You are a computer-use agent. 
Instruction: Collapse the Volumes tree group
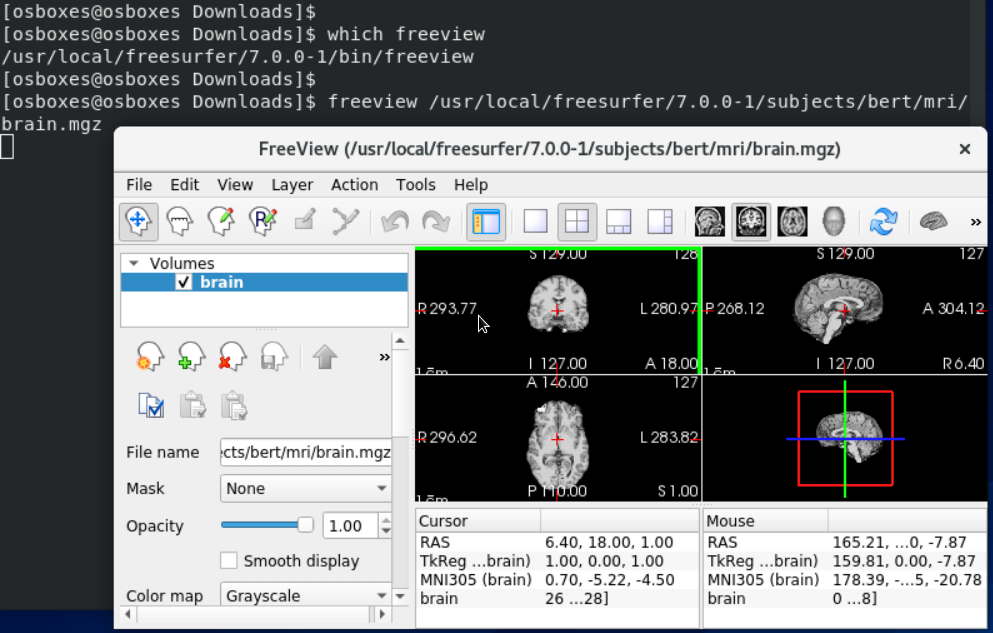click(134, 264)
